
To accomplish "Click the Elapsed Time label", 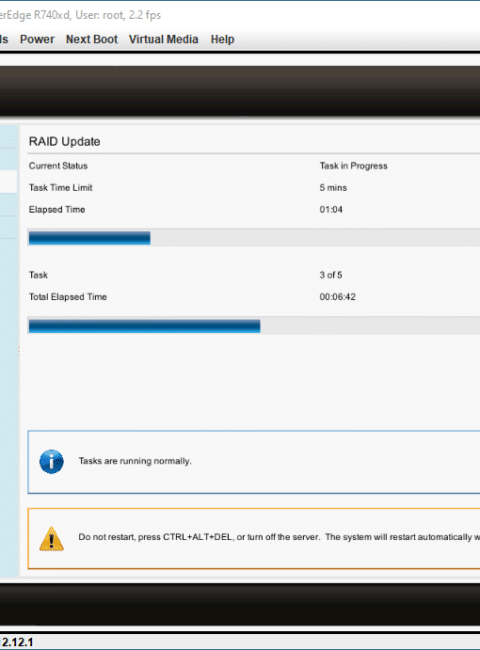I will coord(57,210).
